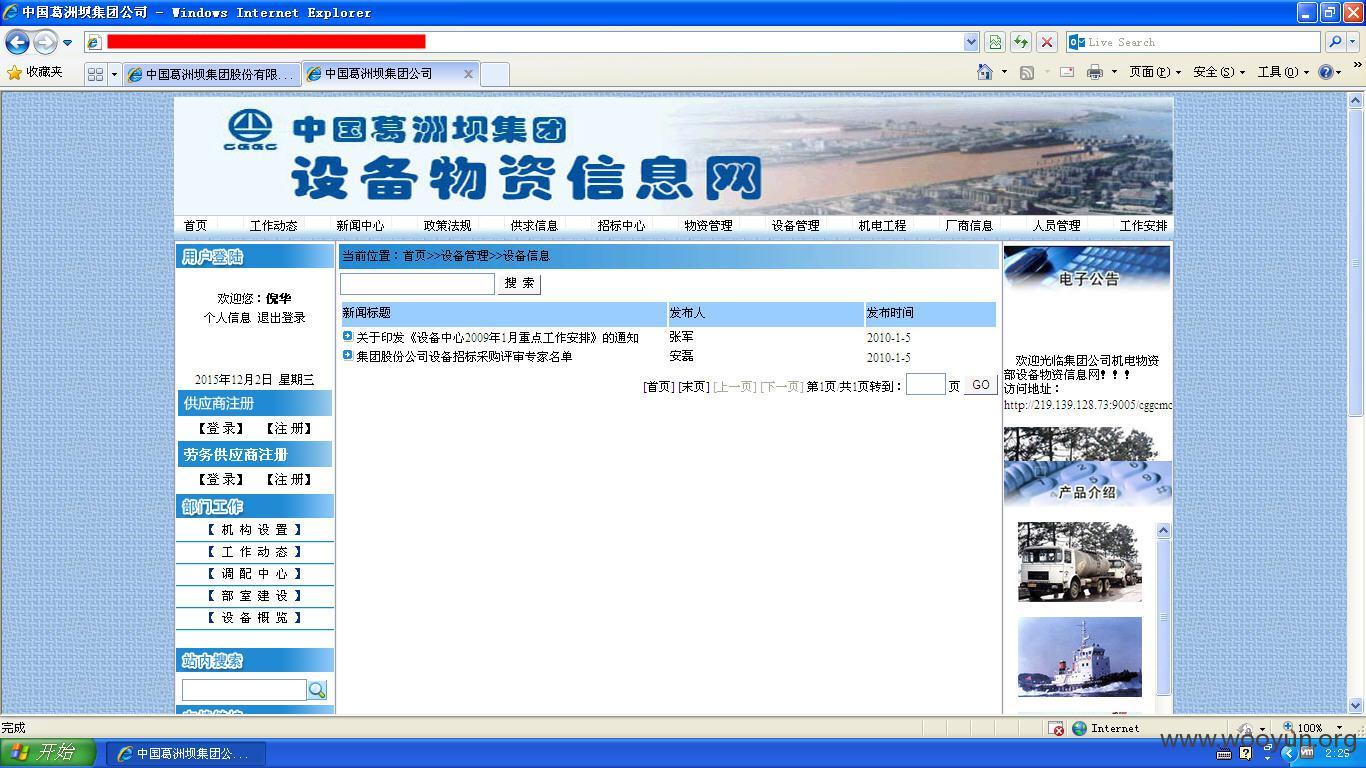Open the 安全(S) menu
The width and height of the screenshot is (1366, 768).
coord(1219,72)
